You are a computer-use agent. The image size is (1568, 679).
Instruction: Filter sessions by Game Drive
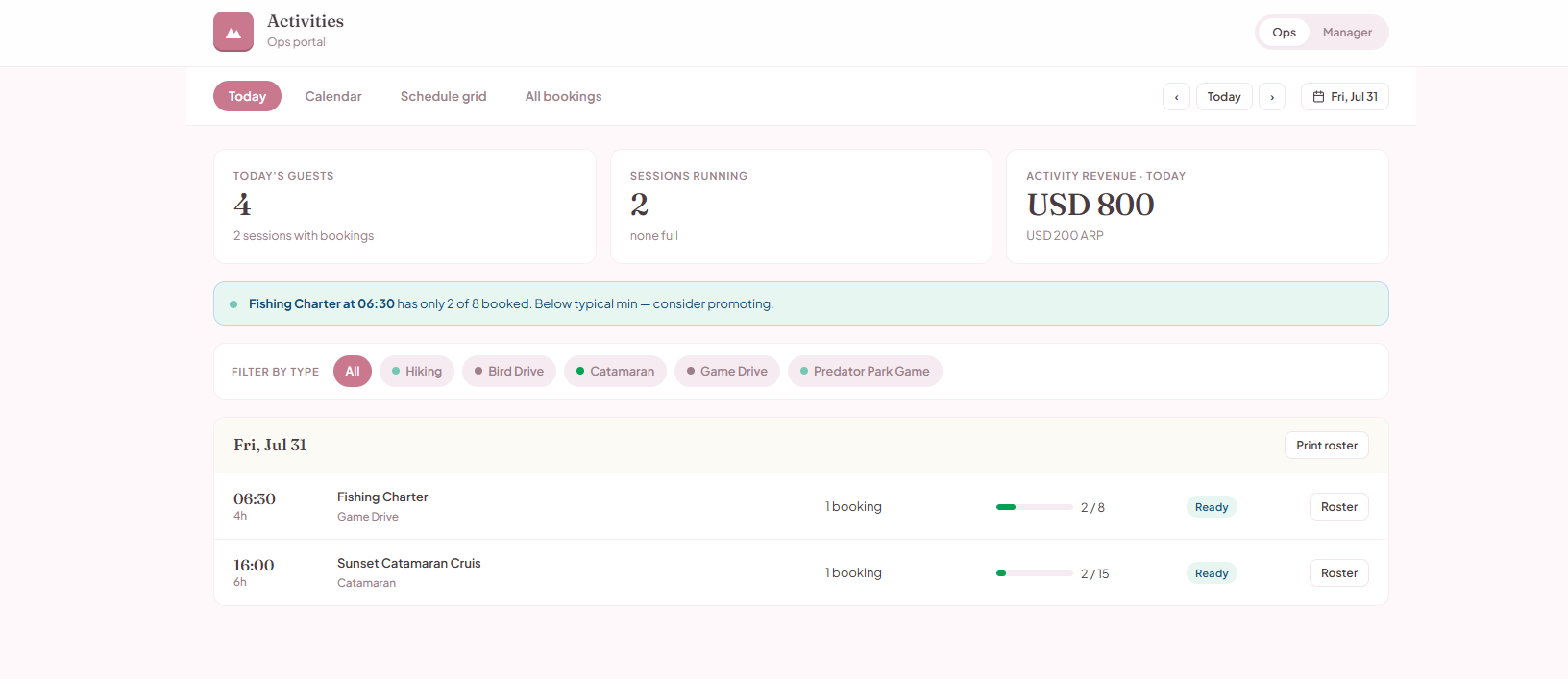click(x=727, y=372)
